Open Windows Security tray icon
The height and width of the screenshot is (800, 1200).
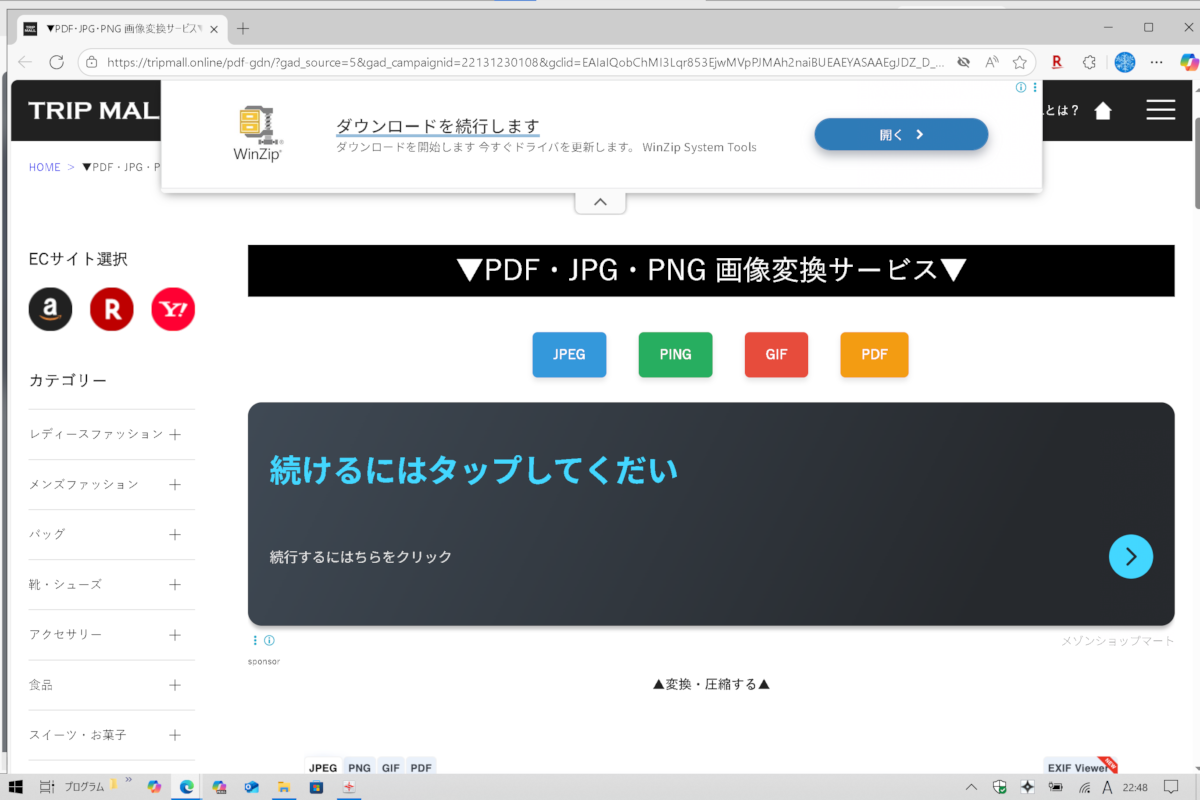(x=999, y=787)
